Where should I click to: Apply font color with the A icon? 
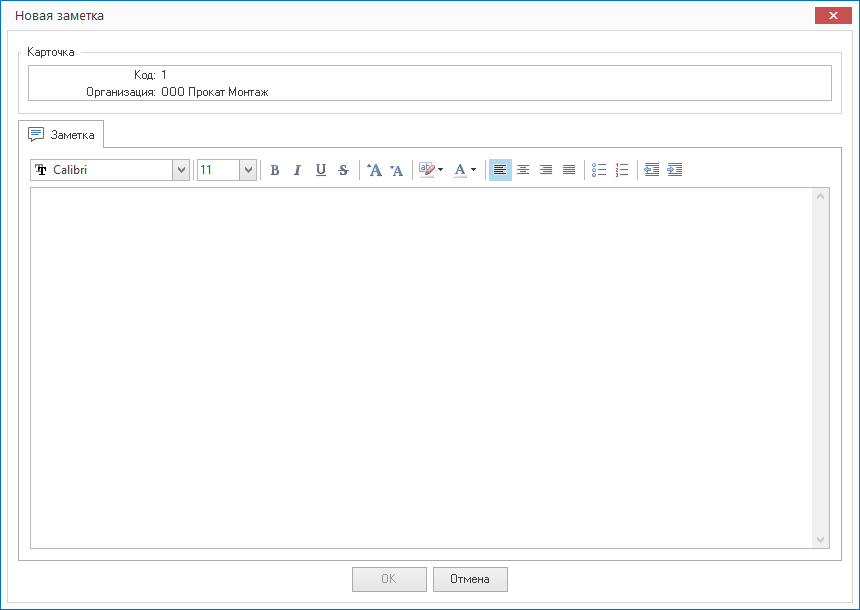(x=460, y=170)
